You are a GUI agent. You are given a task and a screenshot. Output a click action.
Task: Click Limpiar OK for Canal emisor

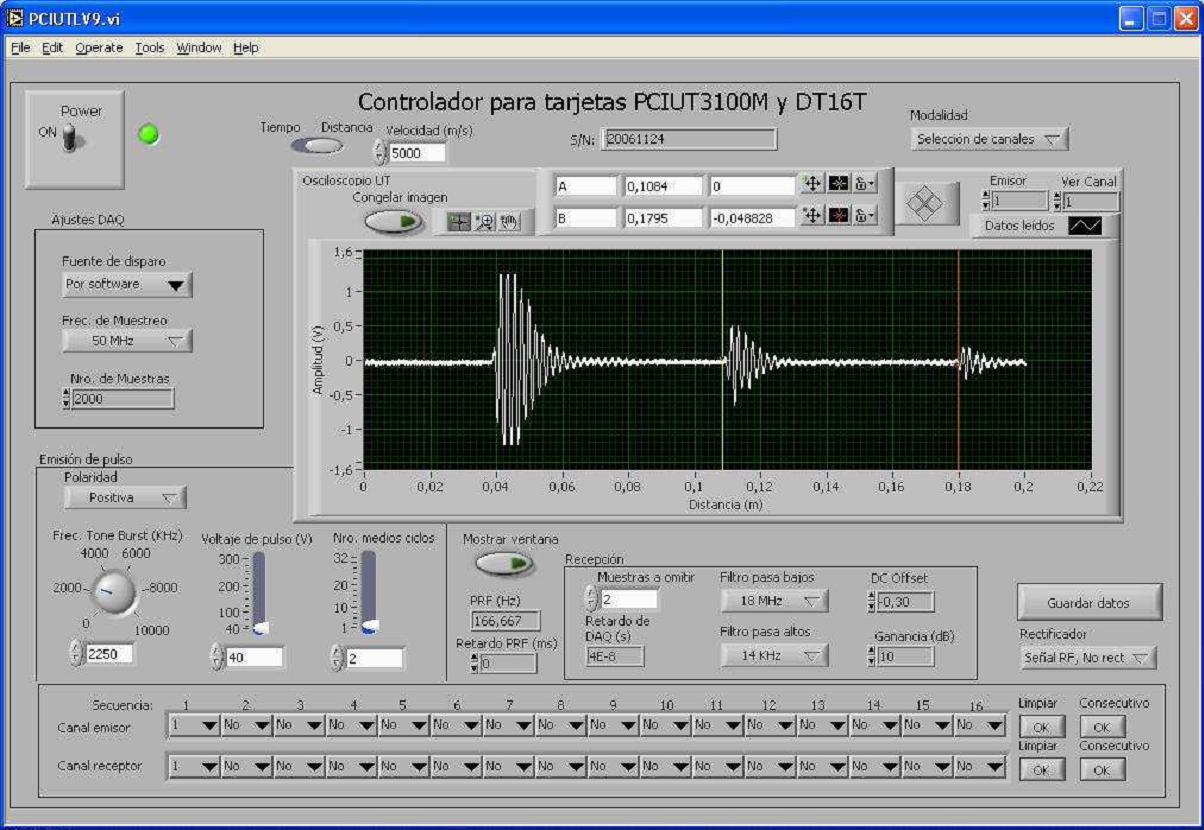pyautogui.click(x=1041, y=728)
